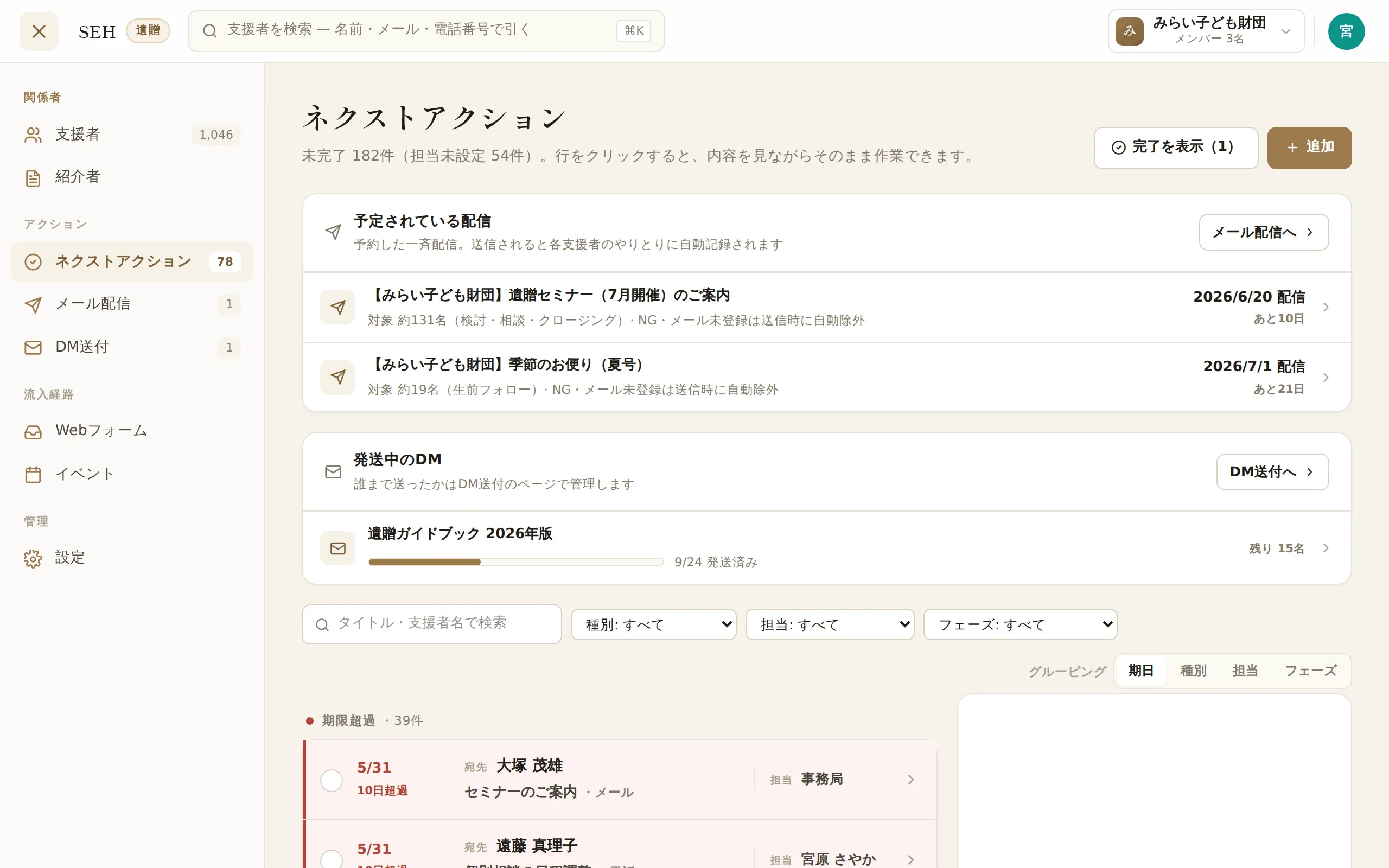This screenshot has width=1389, height=868.
Task: Group by 種別
Action: 1193,671
